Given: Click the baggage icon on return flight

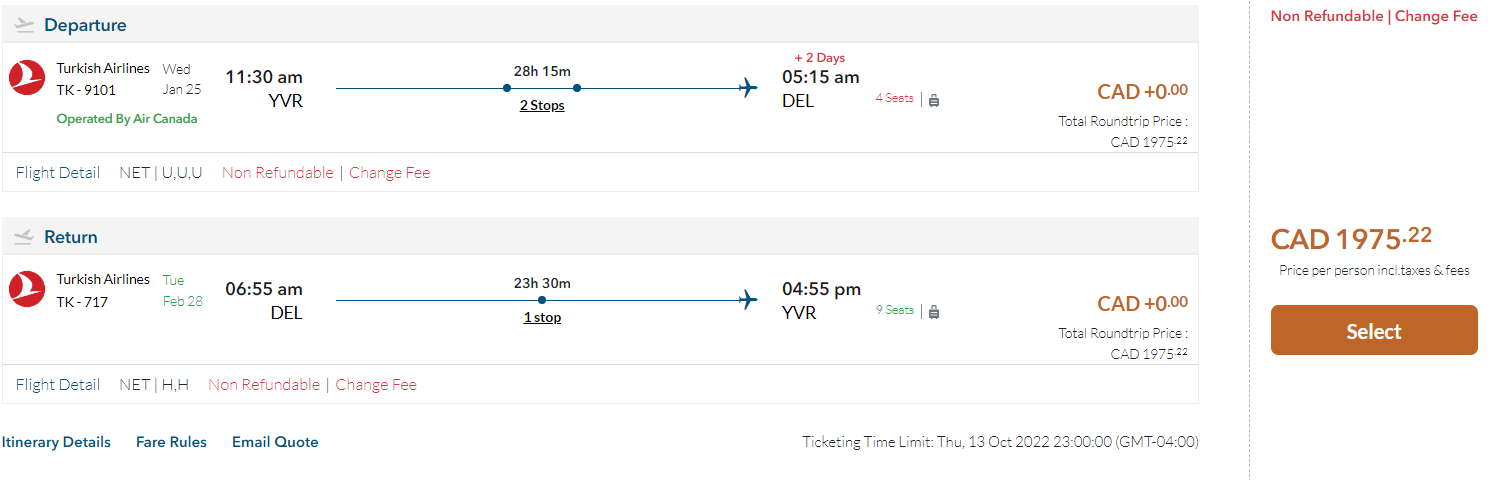Looking at the screenshot, I should coord(934,312).
